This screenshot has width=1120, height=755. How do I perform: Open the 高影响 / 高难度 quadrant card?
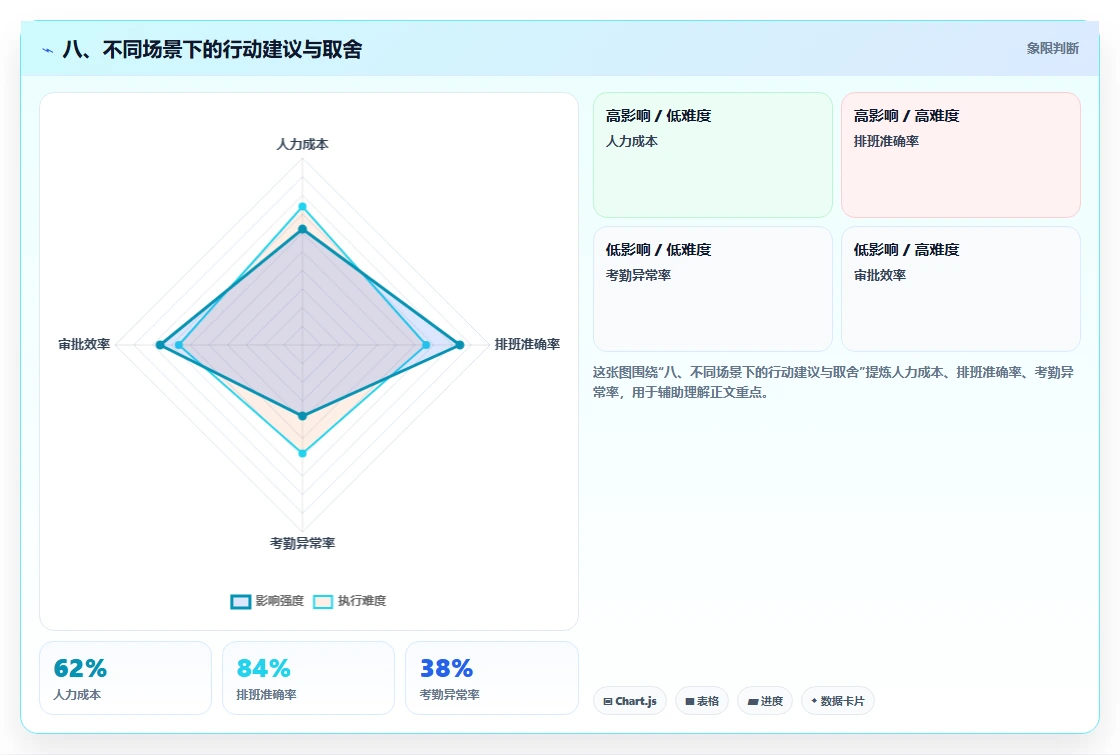coord(961,154)
